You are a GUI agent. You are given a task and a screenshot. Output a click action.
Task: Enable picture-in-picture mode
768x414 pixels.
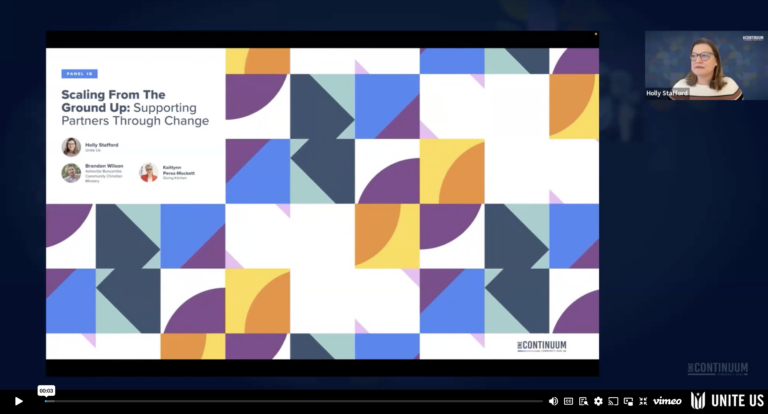coord(628,401)
